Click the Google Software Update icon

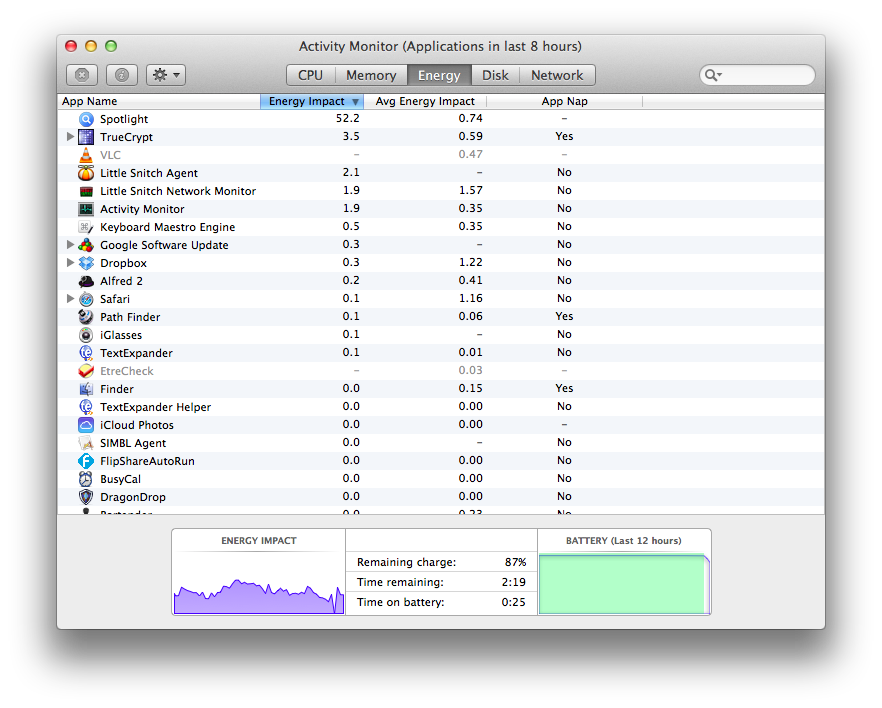[86, 245]
